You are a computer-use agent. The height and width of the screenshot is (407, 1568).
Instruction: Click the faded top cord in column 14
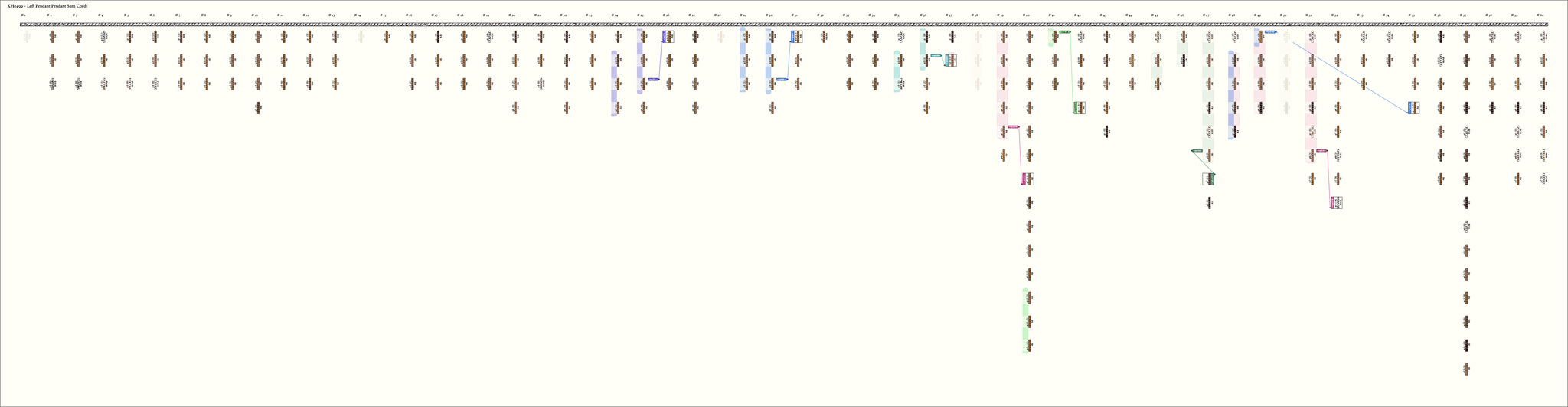tap(361, 37)
